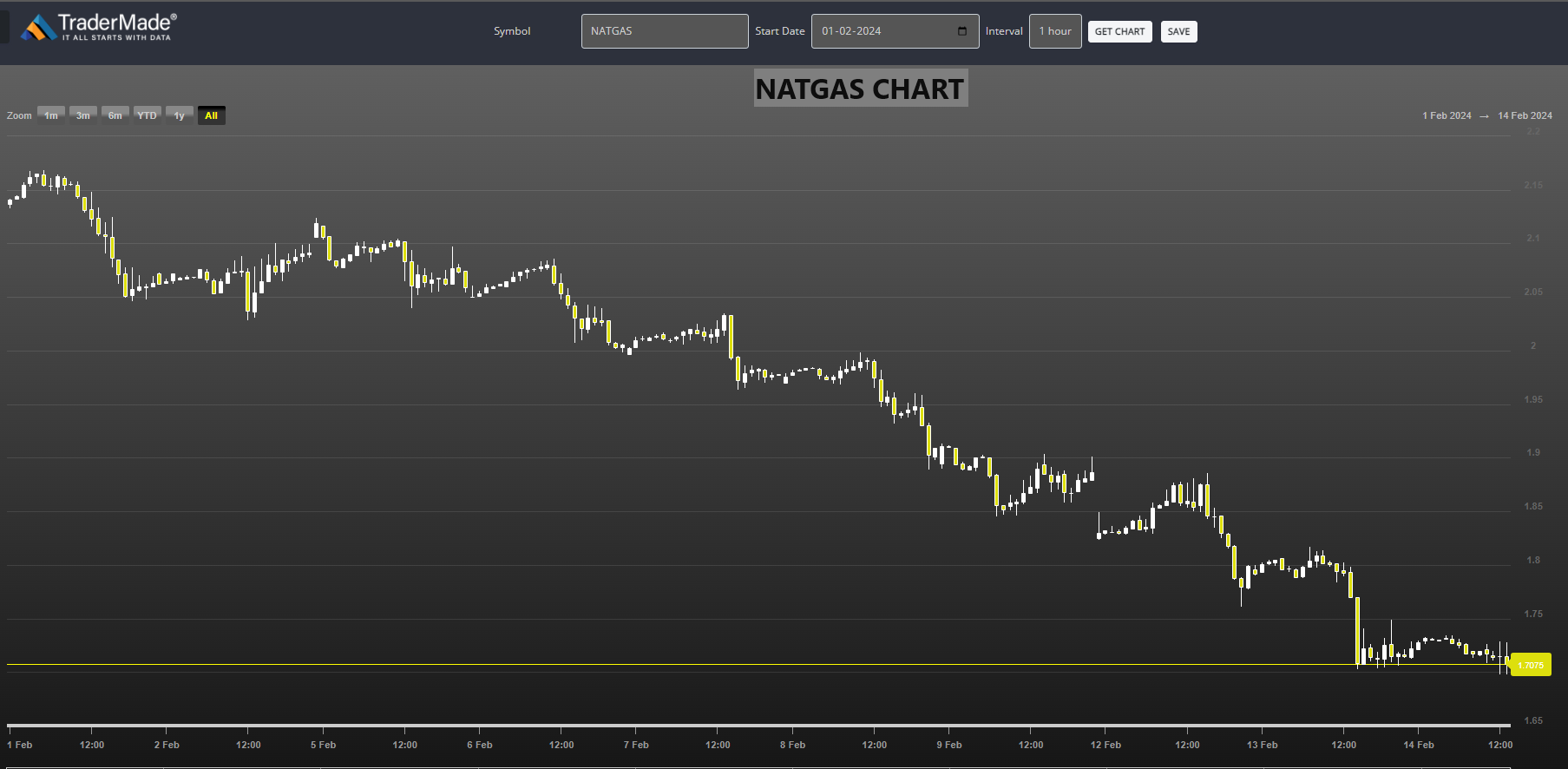This screenshot has width=1568, height=769.
Task: Click the Symbol input field containing NATGAS
Action: point(665,31)
